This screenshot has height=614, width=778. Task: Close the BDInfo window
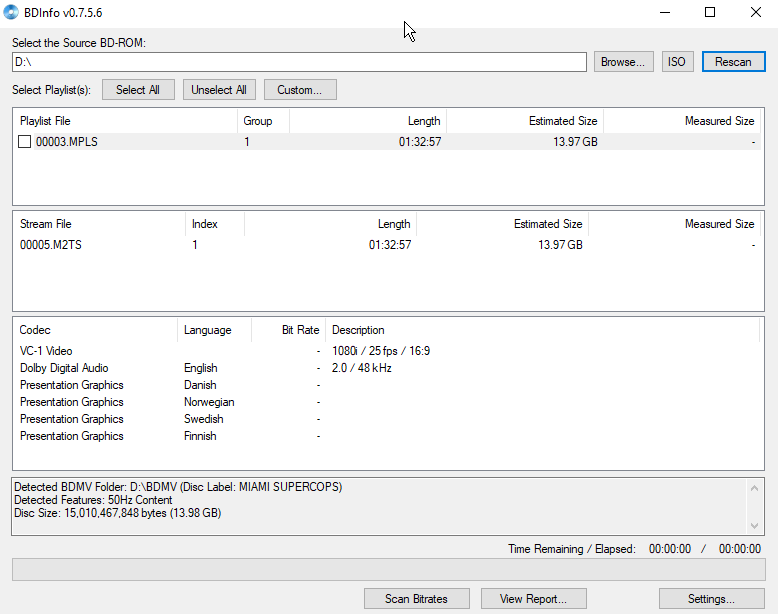[756, 12]
